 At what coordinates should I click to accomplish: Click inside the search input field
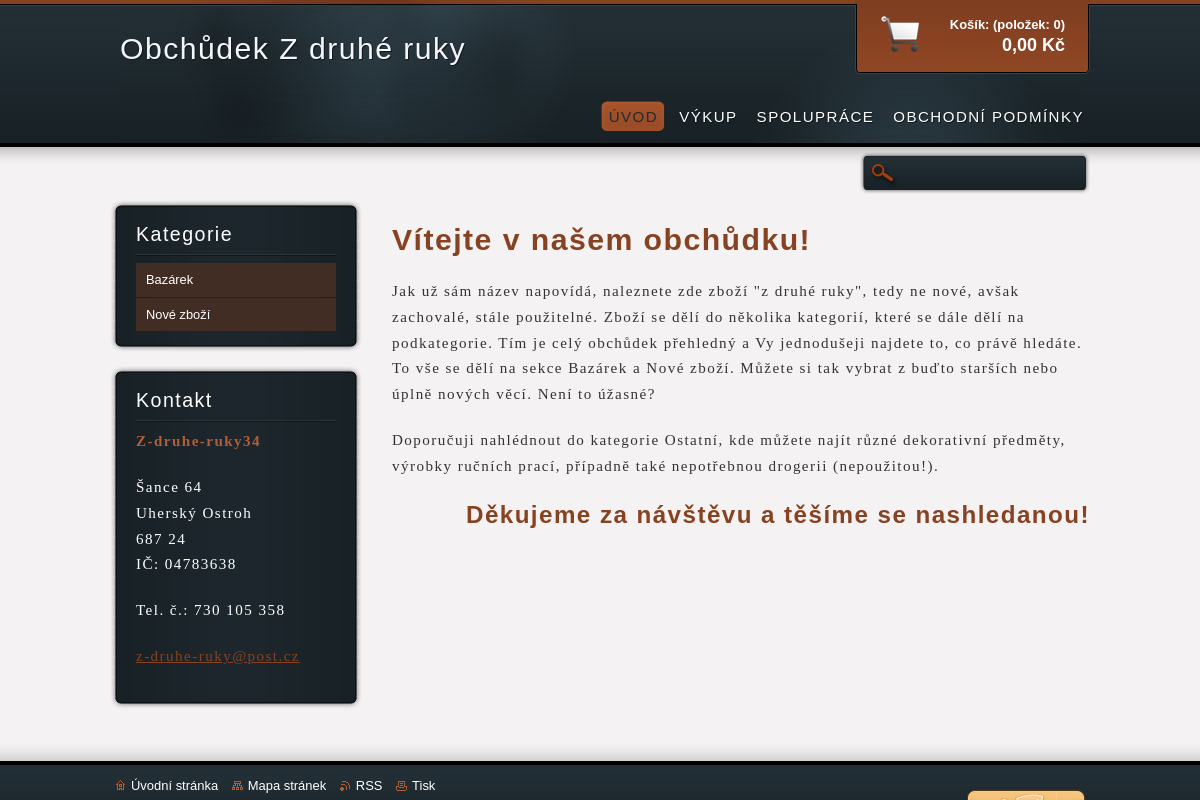tap(985, 172)
